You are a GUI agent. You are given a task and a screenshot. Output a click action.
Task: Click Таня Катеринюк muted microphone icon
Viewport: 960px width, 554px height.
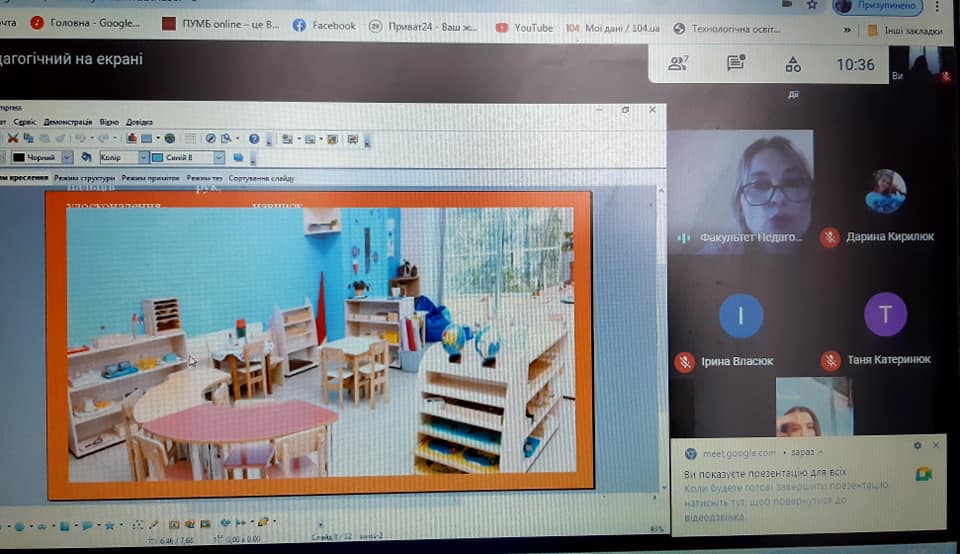(x=830, y=361)
